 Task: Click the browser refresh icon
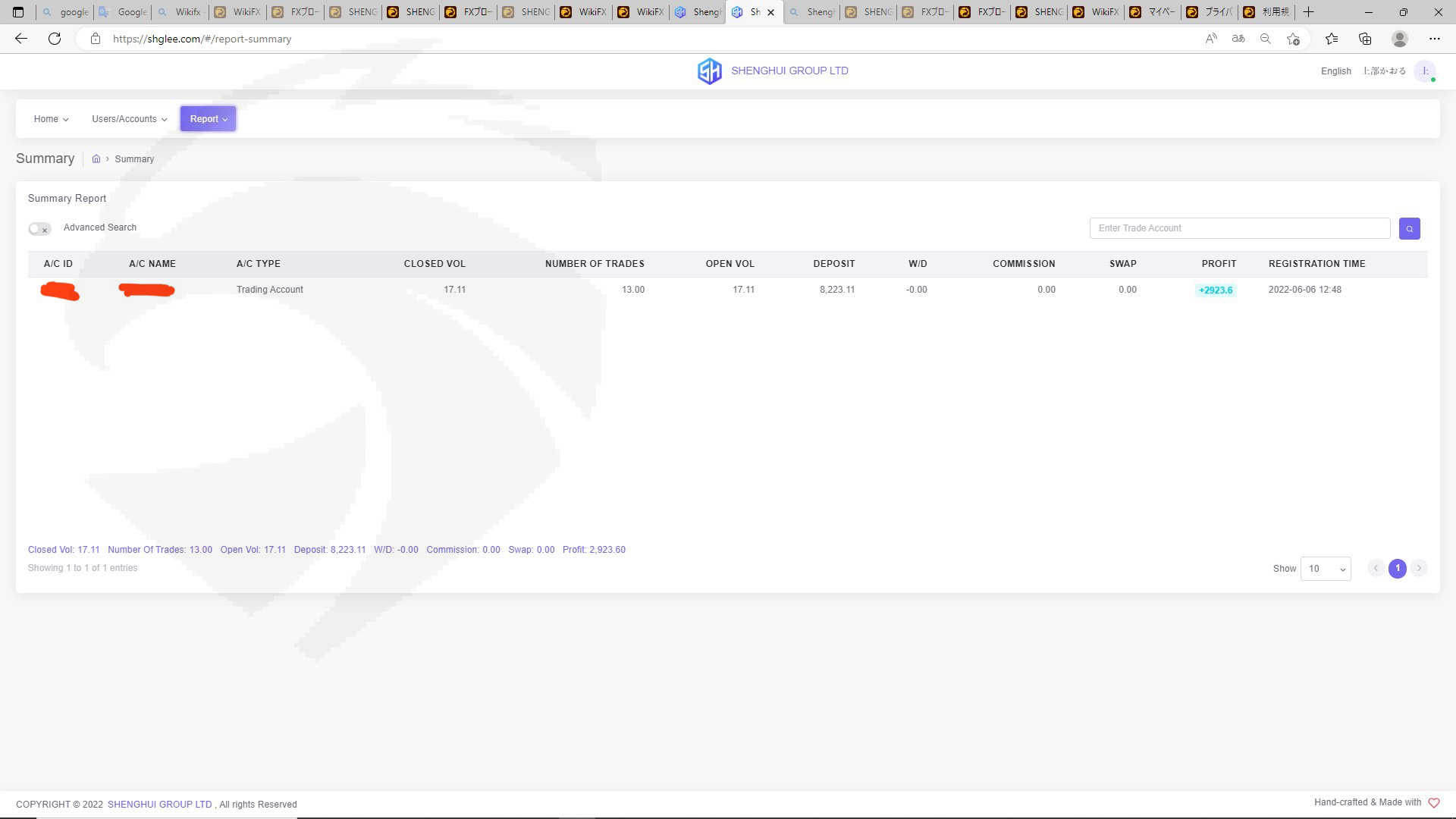55,39
